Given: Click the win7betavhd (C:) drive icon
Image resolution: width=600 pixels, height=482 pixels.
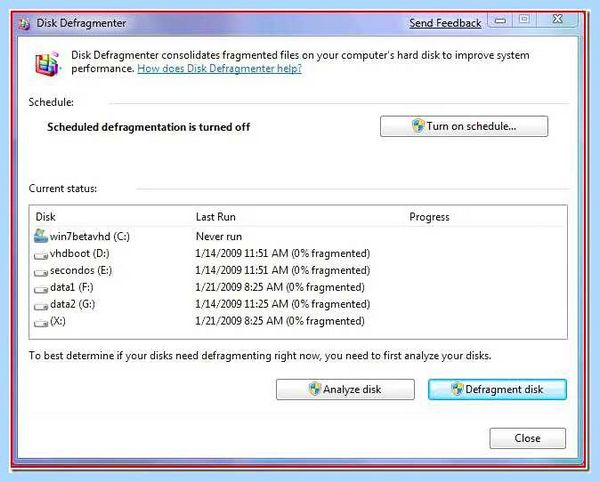Looking at the screenshot, I should tap(41, 236).
